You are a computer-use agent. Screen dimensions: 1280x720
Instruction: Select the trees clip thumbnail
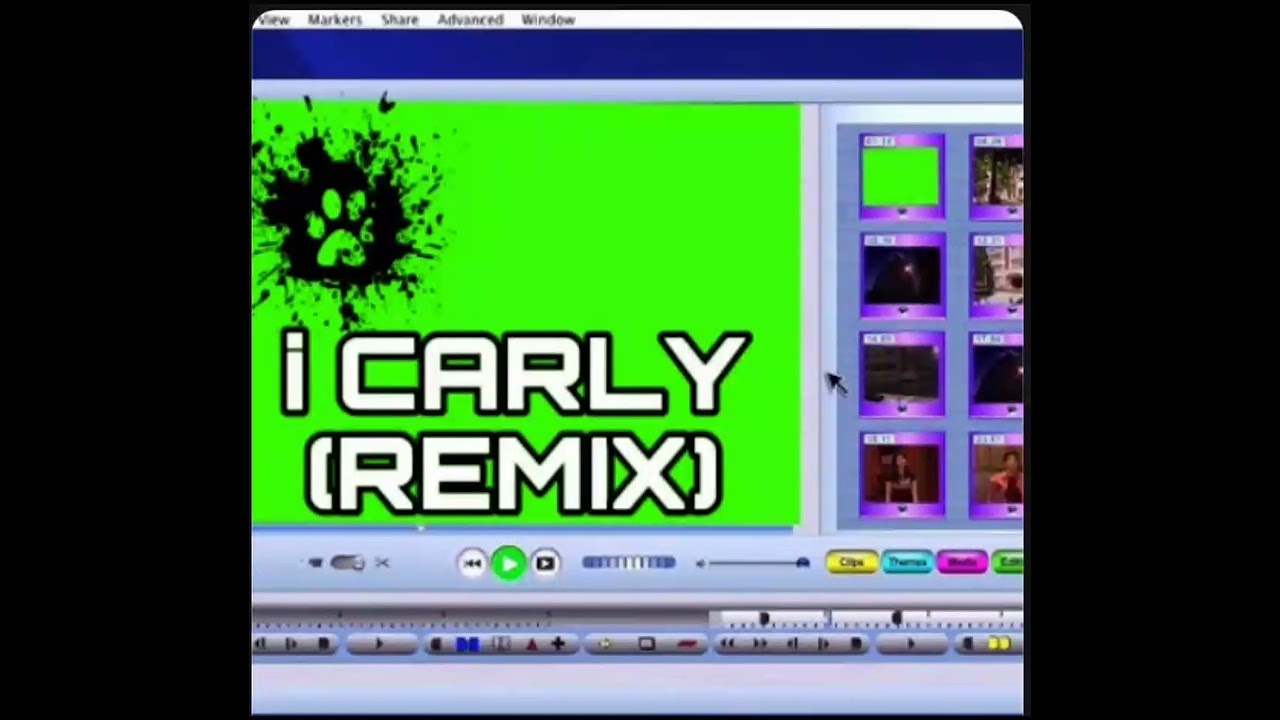tap(996, 176)
